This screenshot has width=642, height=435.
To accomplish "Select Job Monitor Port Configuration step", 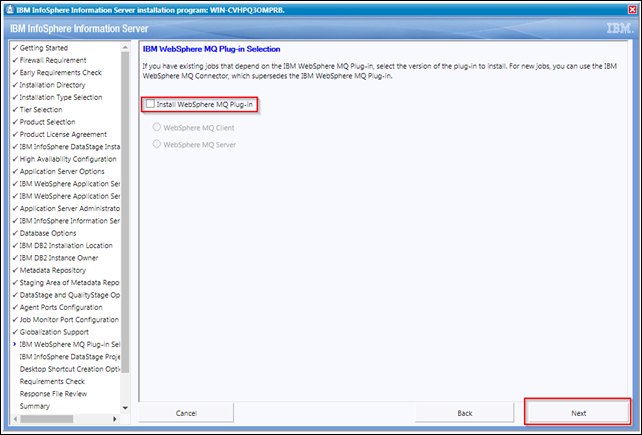I will tap(69, 319).
